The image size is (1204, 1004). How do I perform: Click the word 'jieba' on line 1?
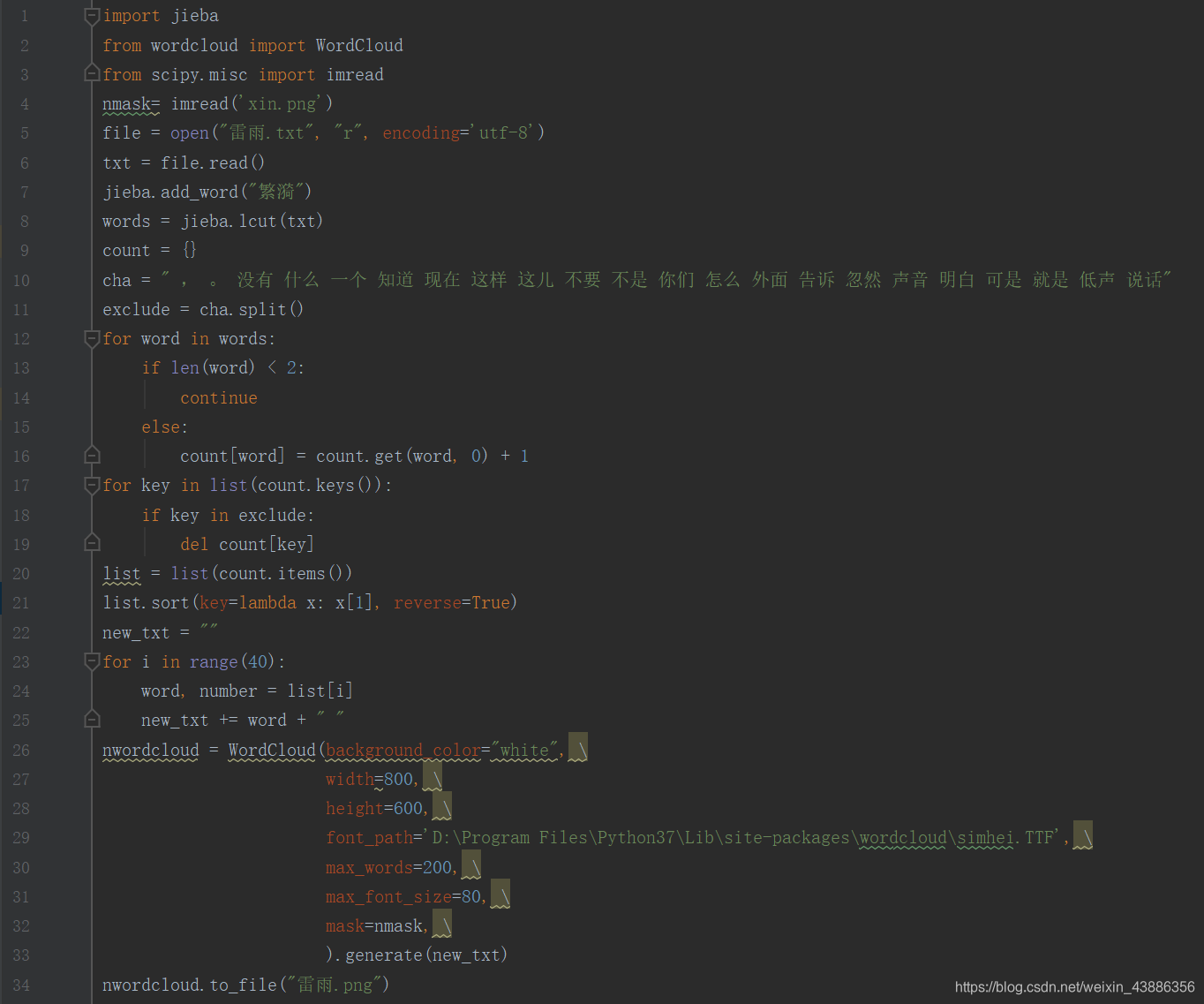[x=195, y=16]
